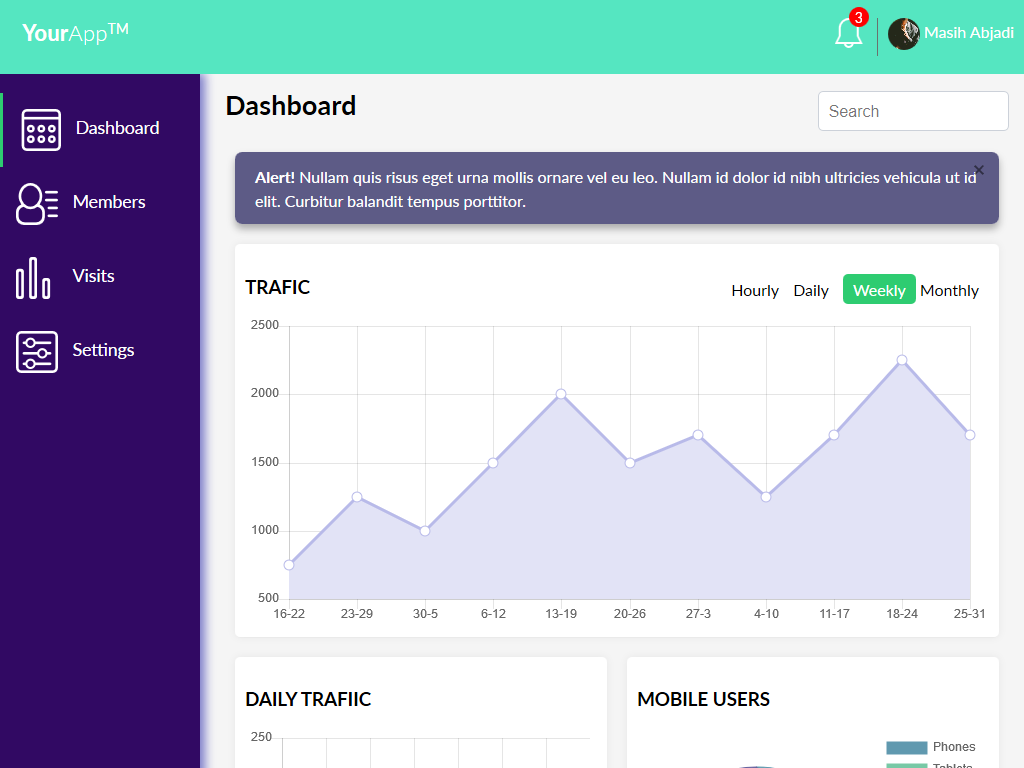Focus the Search input field
This screenshot has width=1024, height=768.
click(x=913, y=111)
